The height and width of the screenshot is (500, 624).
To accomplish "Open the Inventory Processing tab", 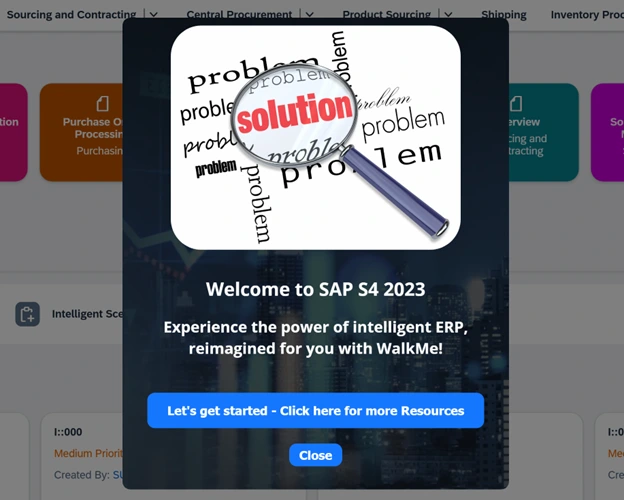I will point(587,15).
